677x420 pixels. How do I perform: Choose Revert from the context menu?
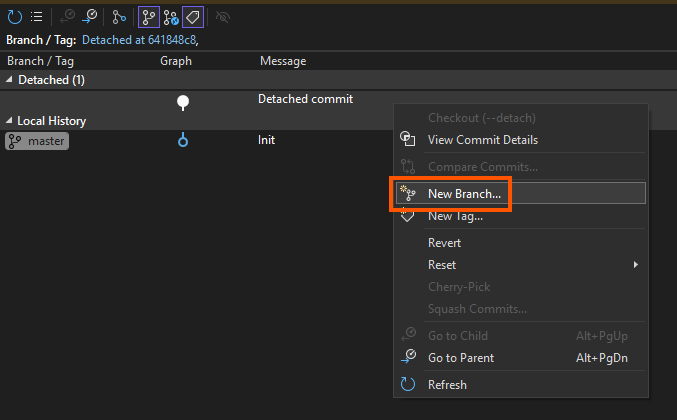[521, 243]
